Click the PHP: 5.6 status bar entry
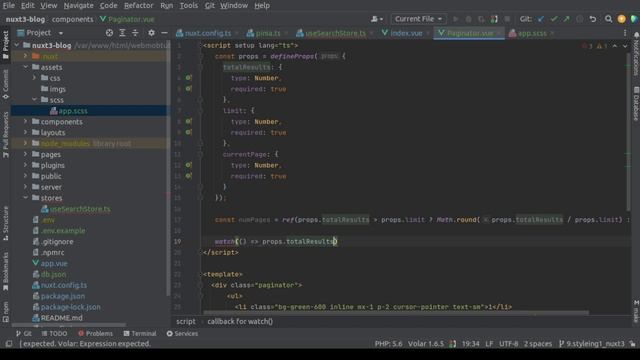 (388, 344)
